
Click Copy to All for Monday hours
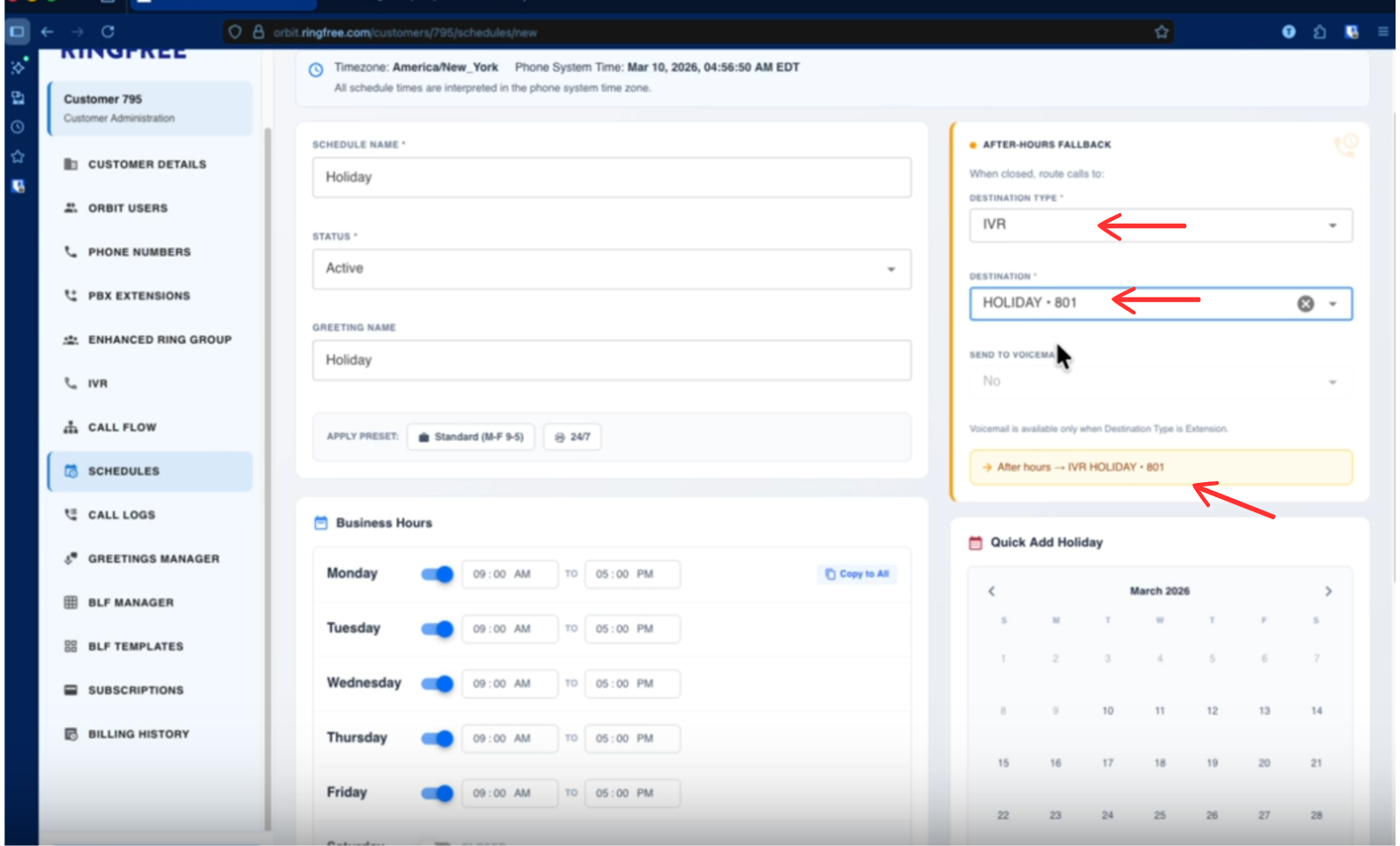(856, 574)
